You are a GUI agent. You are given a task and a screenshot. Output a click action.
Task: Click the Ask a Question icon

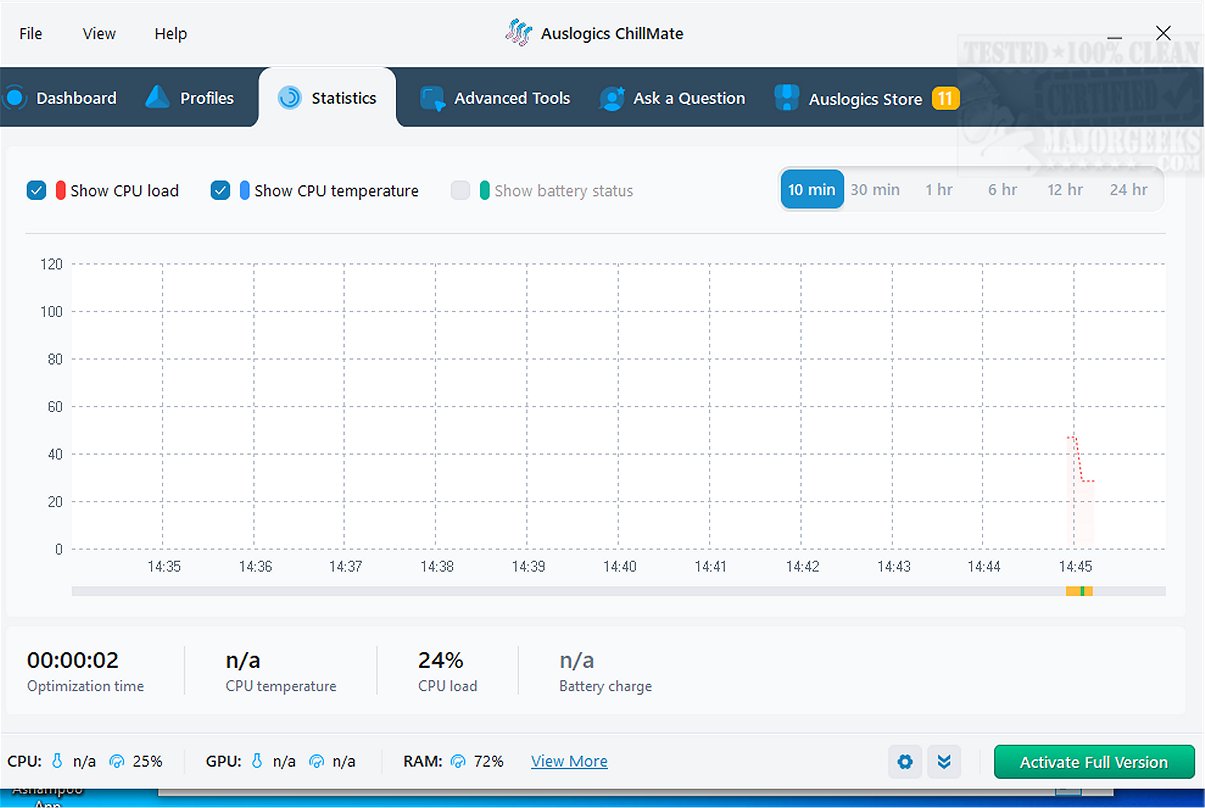(611, 98)
